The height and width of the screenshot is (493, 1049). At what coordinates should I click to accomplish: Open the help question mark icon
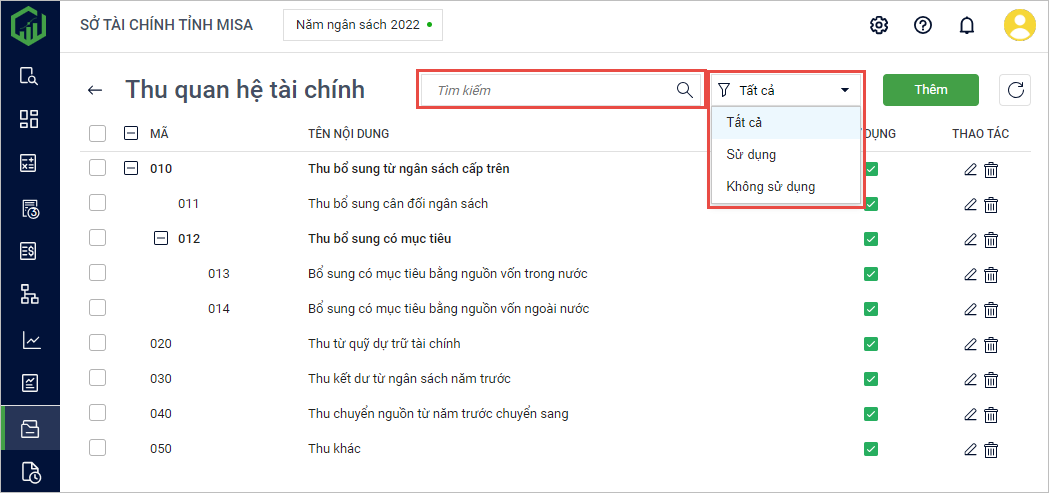point(923,25)
